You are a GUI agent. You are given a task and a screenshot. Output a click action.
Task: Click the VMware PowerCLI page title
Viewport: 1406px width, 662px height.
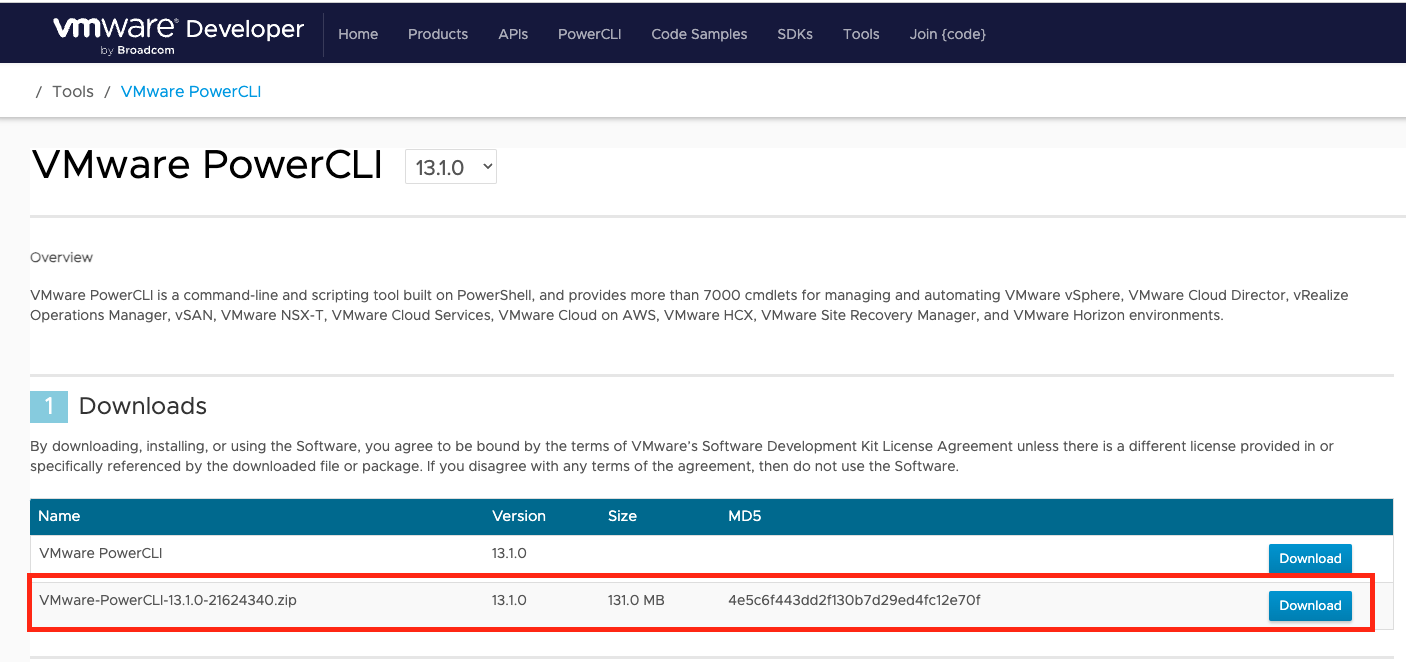tap(207, 165)
